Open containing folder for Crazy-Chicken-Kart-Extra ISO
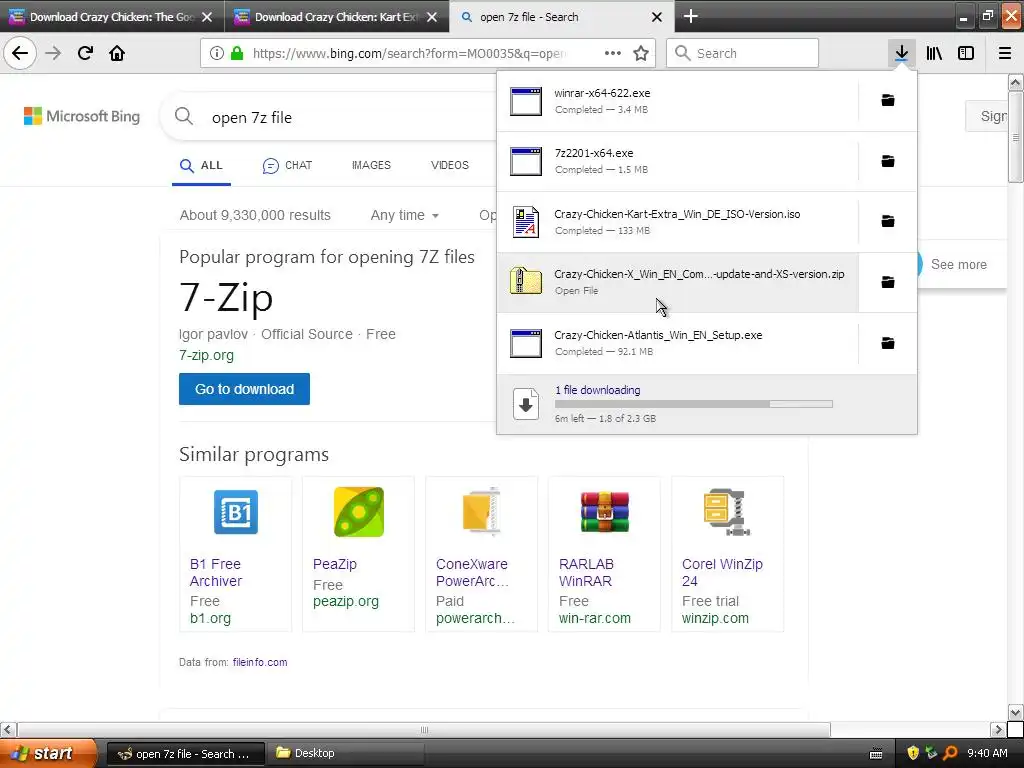 888,221
